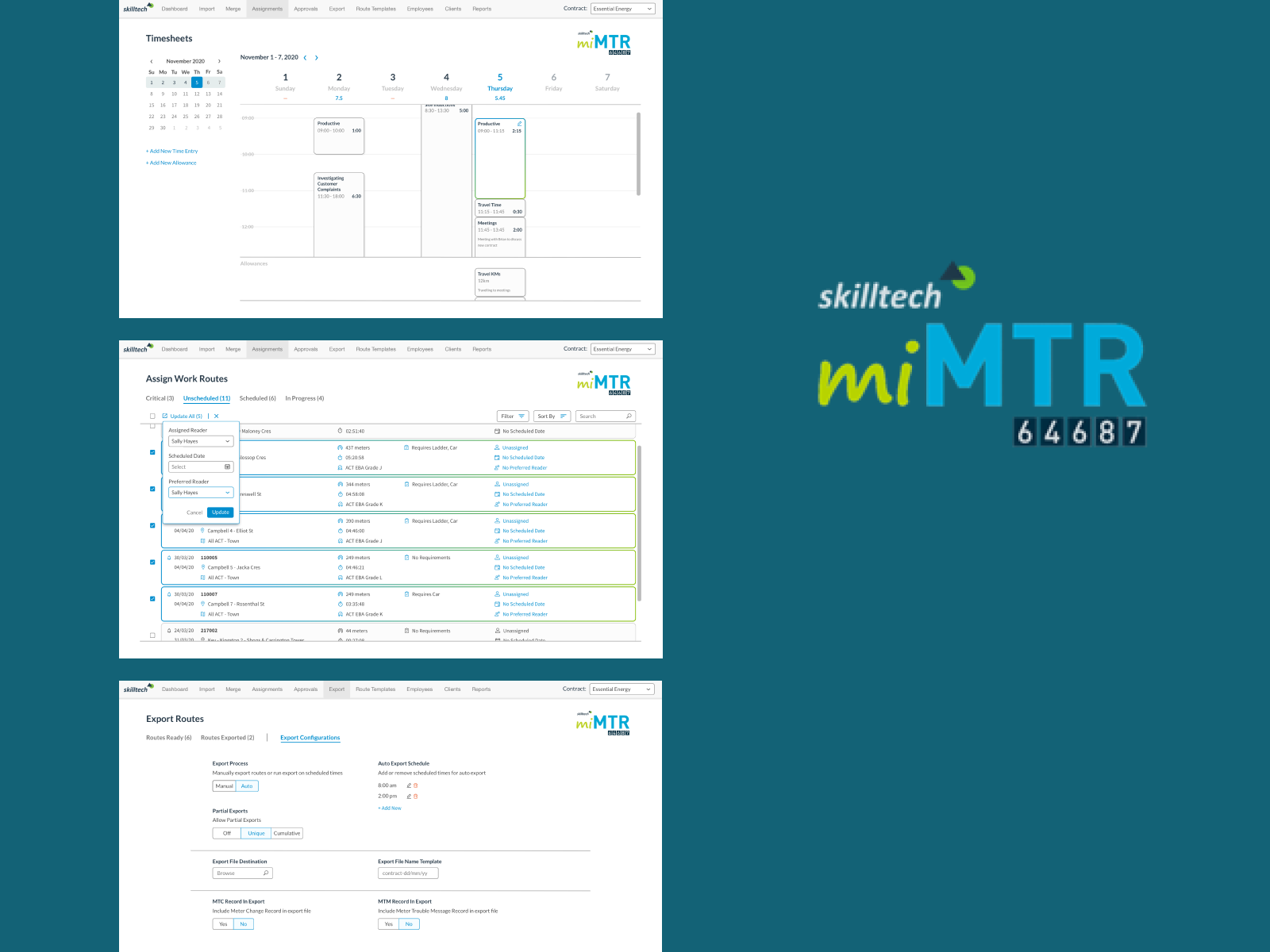The height and width of the screenshot is (952, 1270).
Task: Uncheck the 344 meters route checkbox
Action: pyautogui.click(x=152, y=489)
